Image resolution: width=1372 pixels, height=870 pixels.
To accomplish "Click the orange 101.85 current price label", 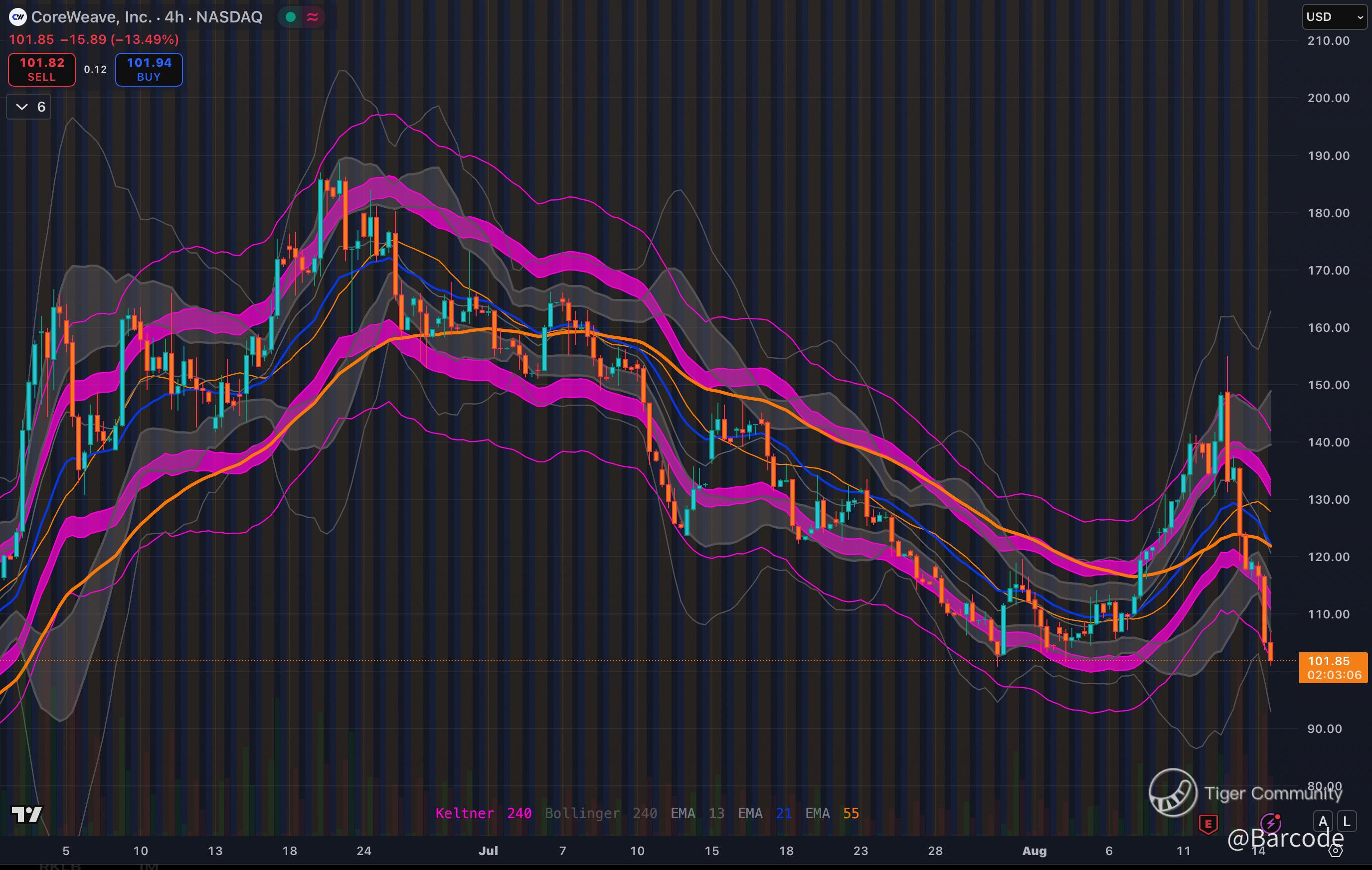I will click(x=1332, y=667).
